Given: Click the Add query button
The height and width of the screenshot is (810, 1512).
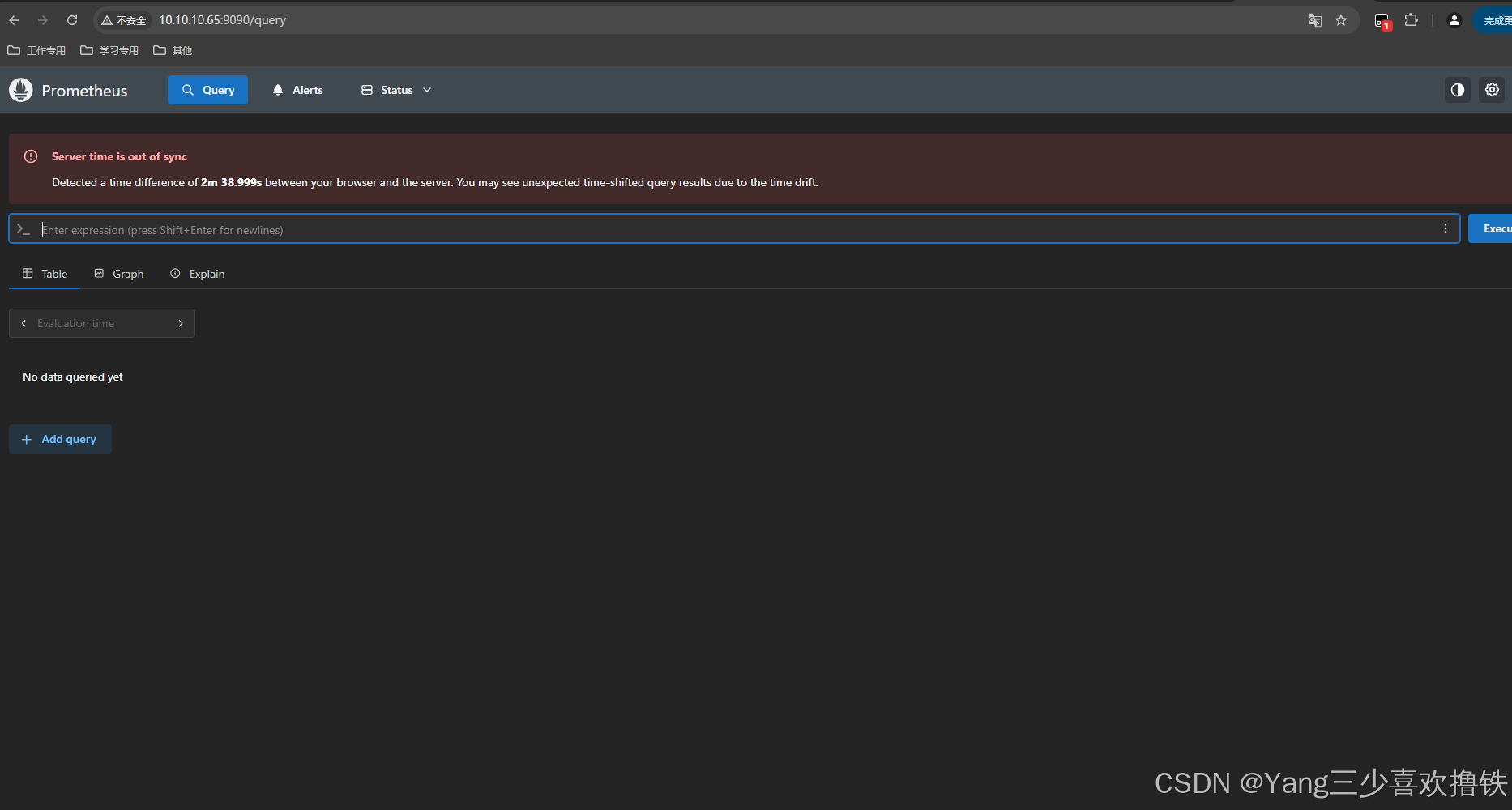Looking at the screenshot, I should coord(60,439).
